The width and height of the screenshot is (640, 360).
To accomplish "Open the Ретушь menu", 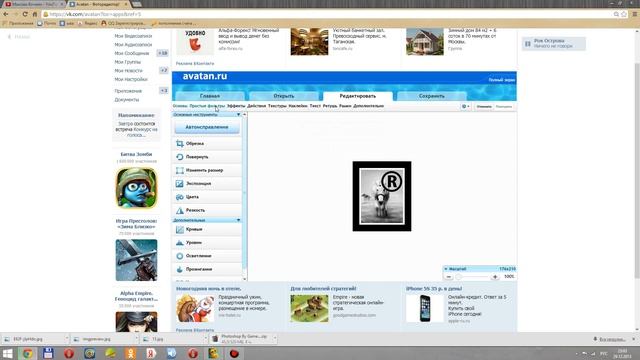I will [x=330, y=106].
